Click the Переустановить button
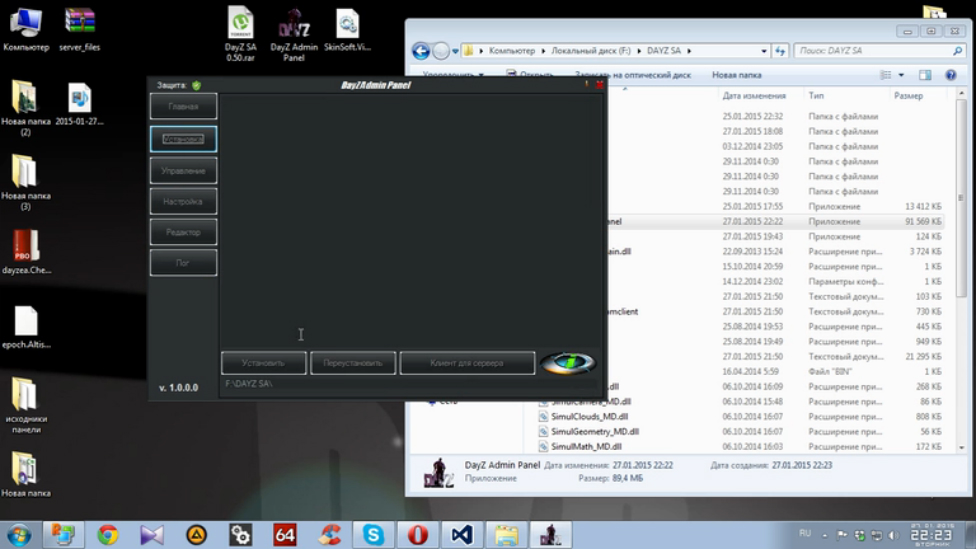Screen dimensions: 976x549 pyautogui.click(x=353, y=363)
